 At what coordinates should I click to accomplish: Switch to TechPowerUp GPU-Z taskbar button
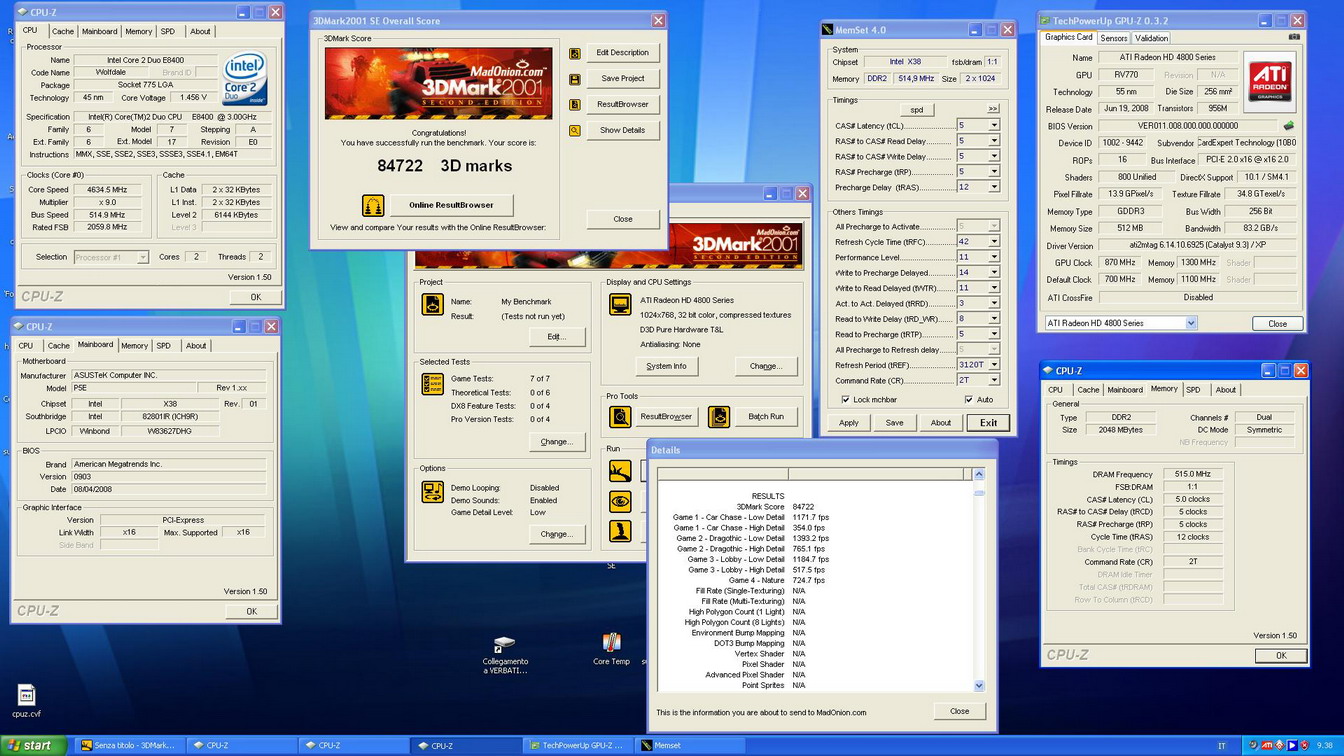pos(576,745)
